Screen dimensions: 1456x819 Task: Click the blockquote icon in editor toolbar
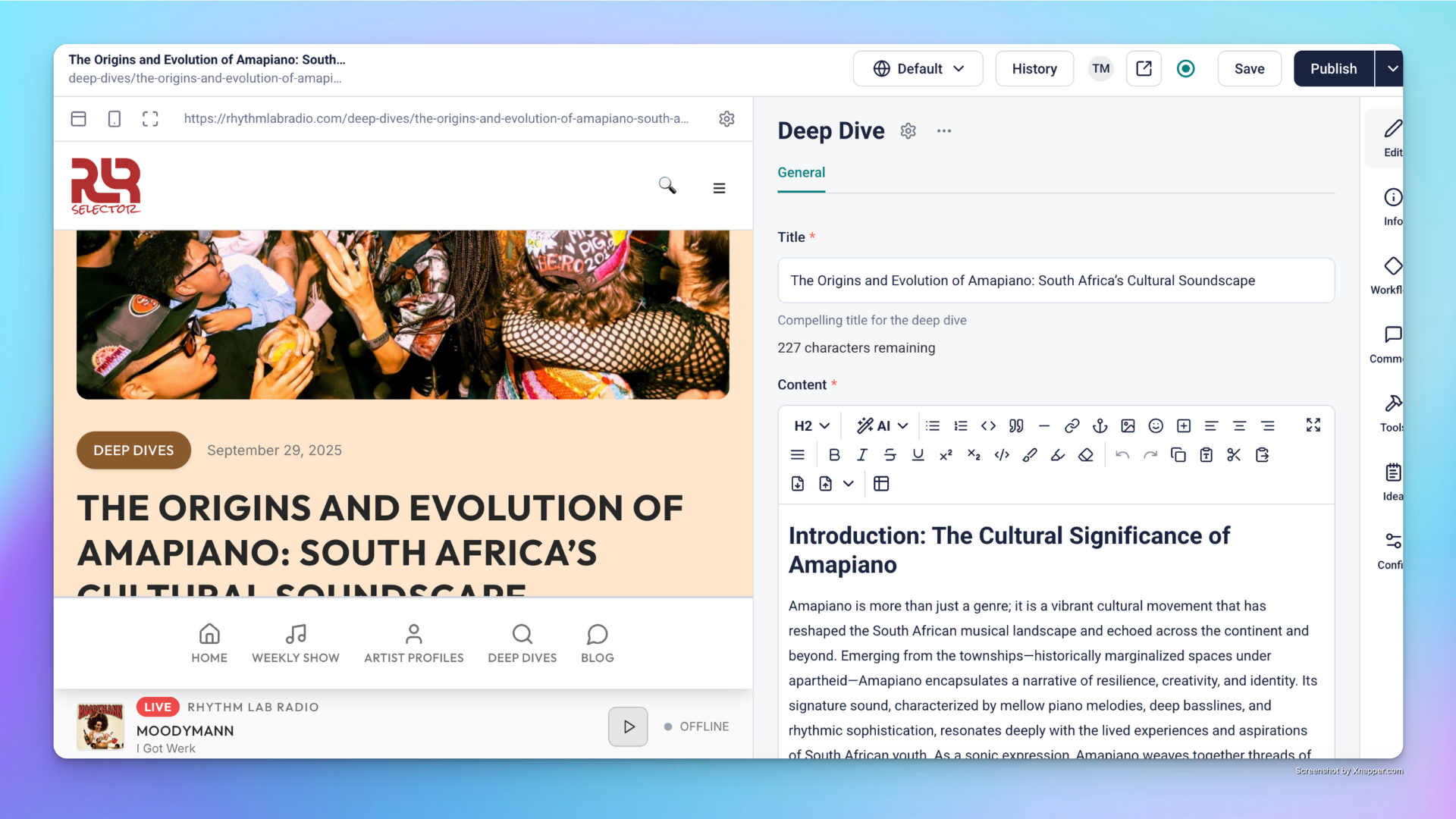(1016, 426)
